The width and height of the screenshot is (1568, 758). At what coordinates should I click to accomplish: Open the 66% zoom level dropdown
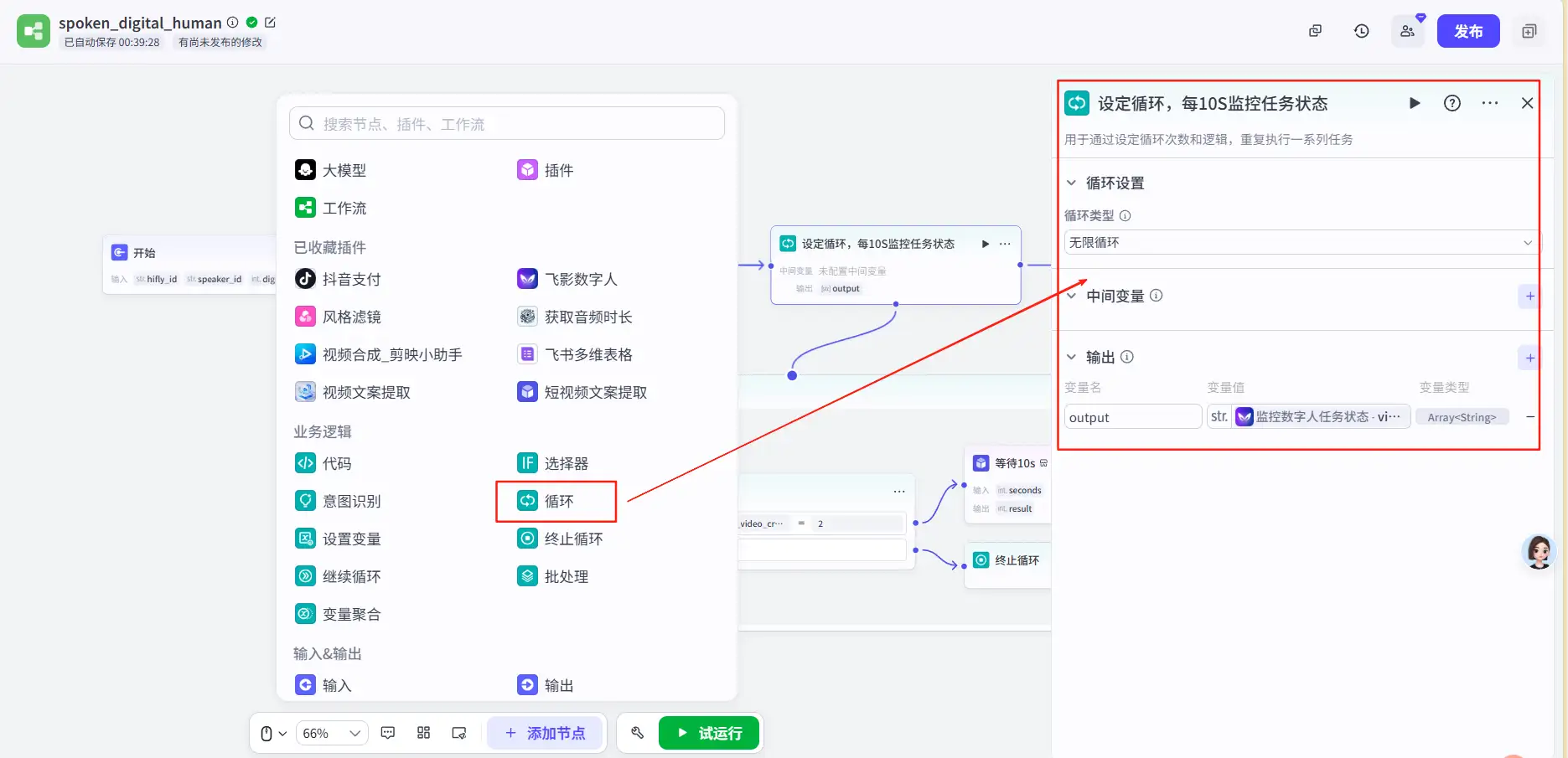(x=332, y=733)
